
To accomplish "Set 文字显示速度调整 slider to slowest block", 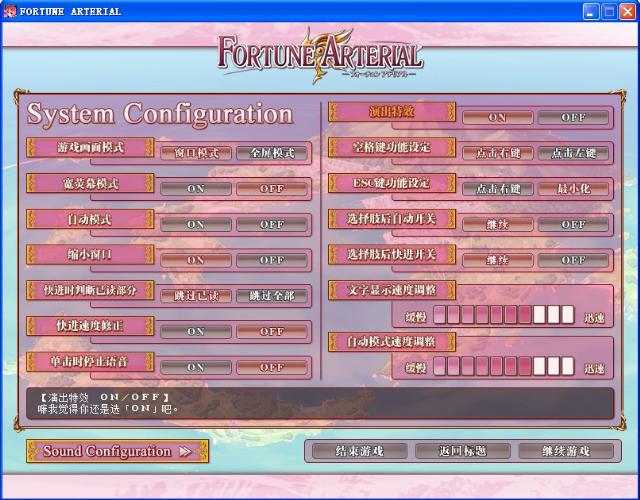I will (440, 315).
